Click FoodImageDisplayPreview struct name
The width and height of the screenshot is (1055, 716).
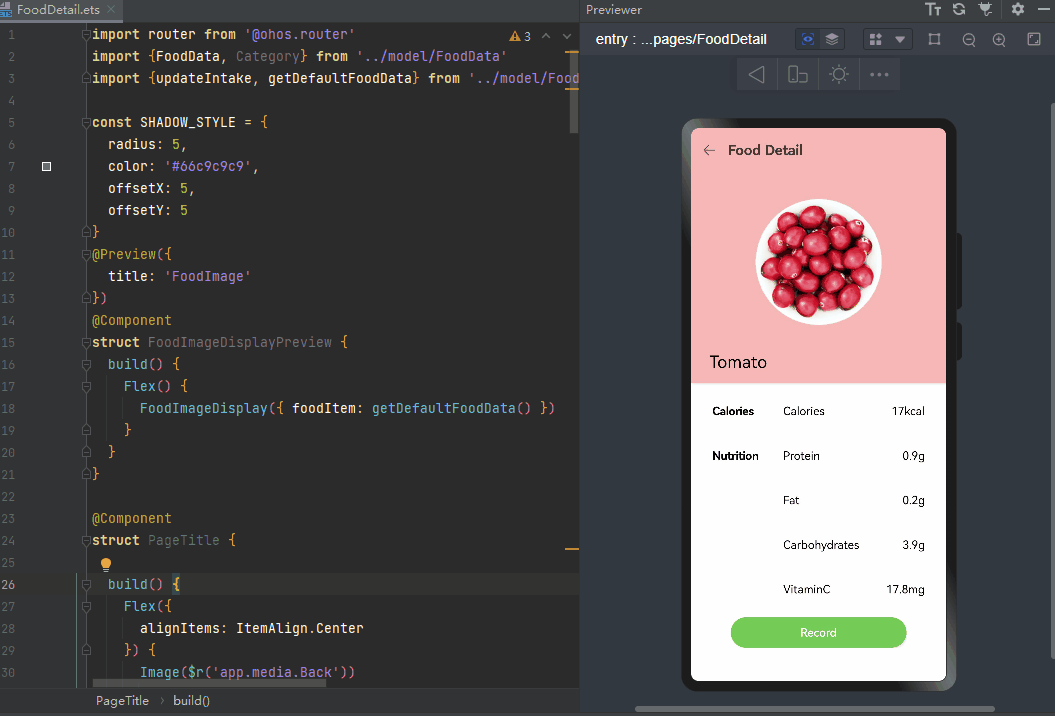(240, 343)
